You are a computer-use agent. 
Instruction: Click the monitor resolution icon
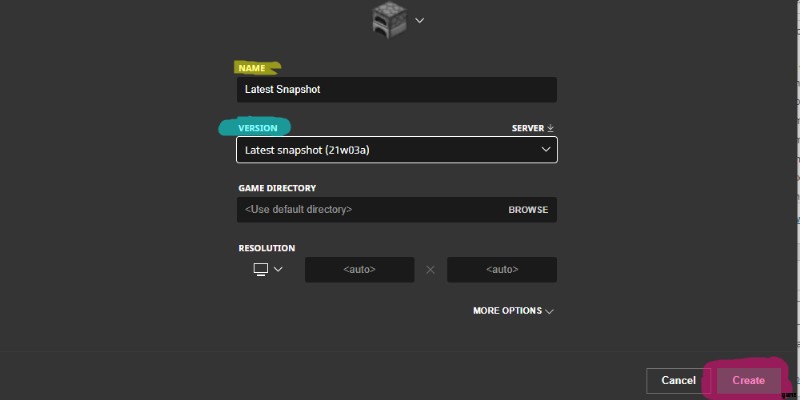coord(261,269)
